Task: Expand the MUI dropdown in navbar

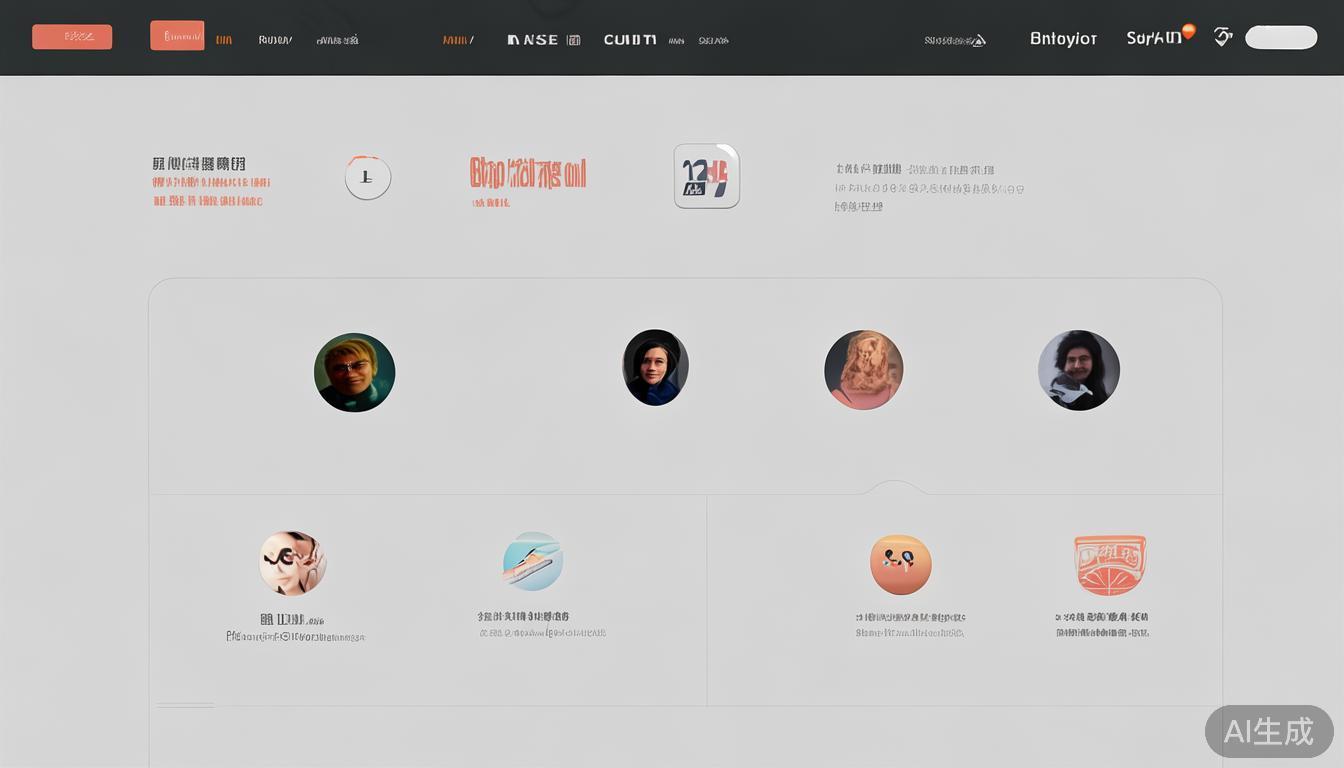Action: pyautogui.click(x=457, y=40)
